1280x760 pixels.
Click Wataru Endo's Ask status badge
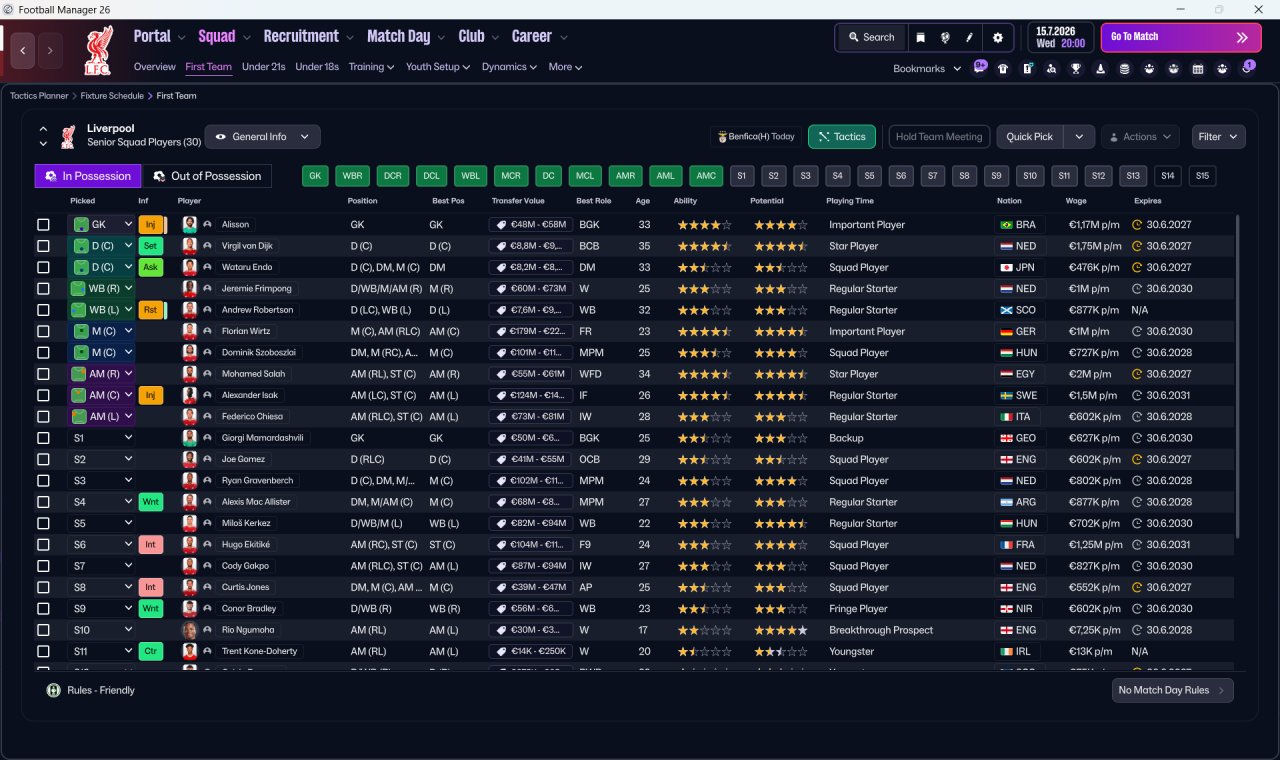pos(150,267)
